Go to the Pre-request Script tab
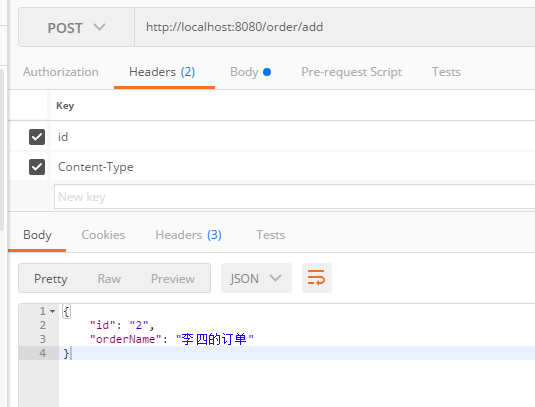Image resolution: width=535 pixels, height=407 pixels. (351, 72)
